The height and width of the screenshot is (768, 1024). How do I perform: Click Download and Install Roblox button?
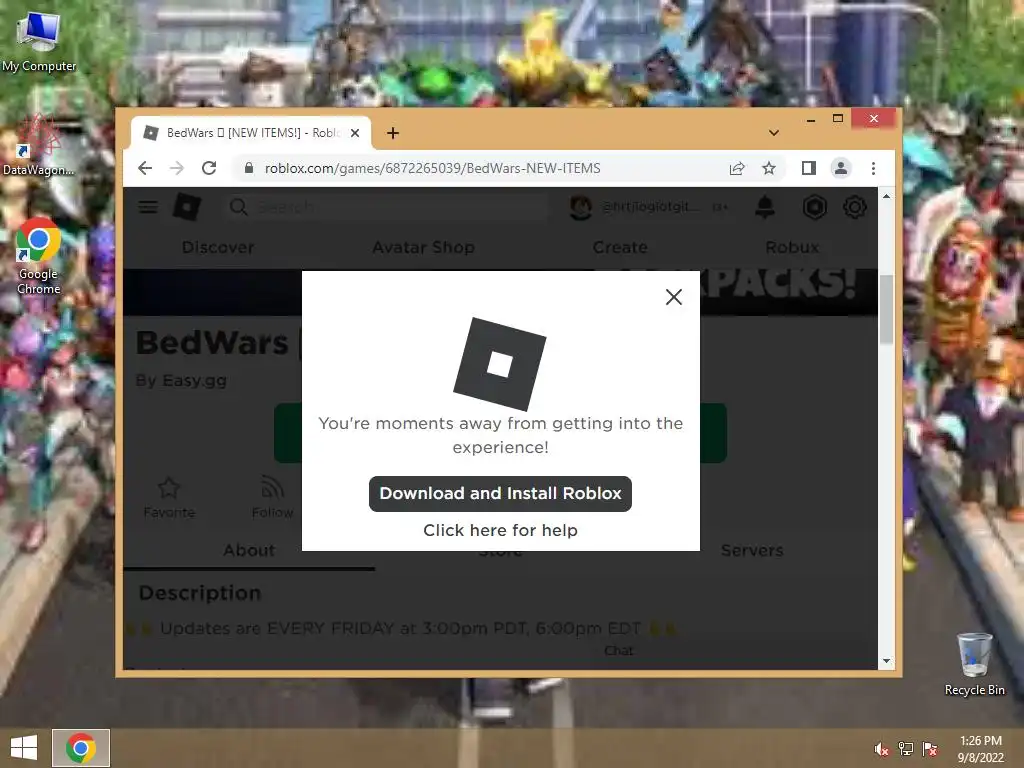point(500,494)
